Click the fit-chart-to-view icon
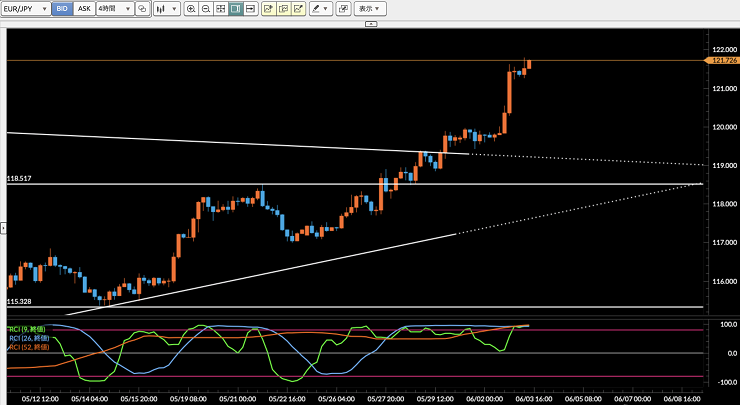The width and height of the screenshot is (740, 405). (221, 8)
